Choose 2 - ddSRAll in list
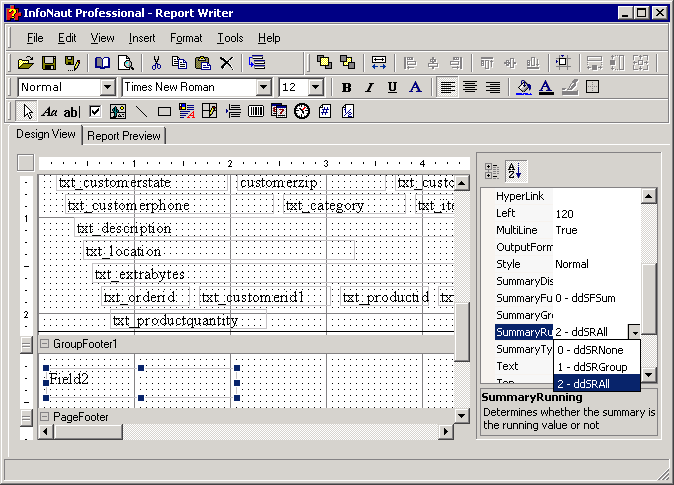Screen dimensions: 674x485 coord(597,384)
